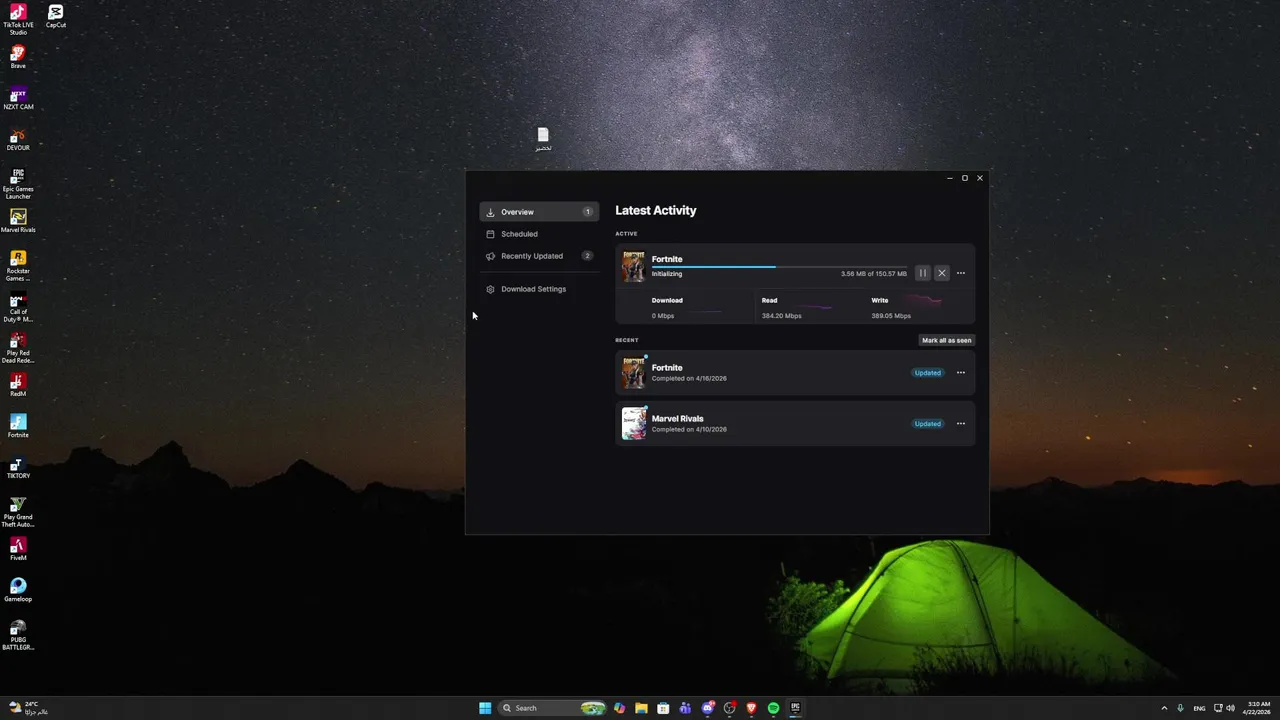Select Brave desktop shortcut
The width and height of the screenshot is (1280, 720).
18,57
